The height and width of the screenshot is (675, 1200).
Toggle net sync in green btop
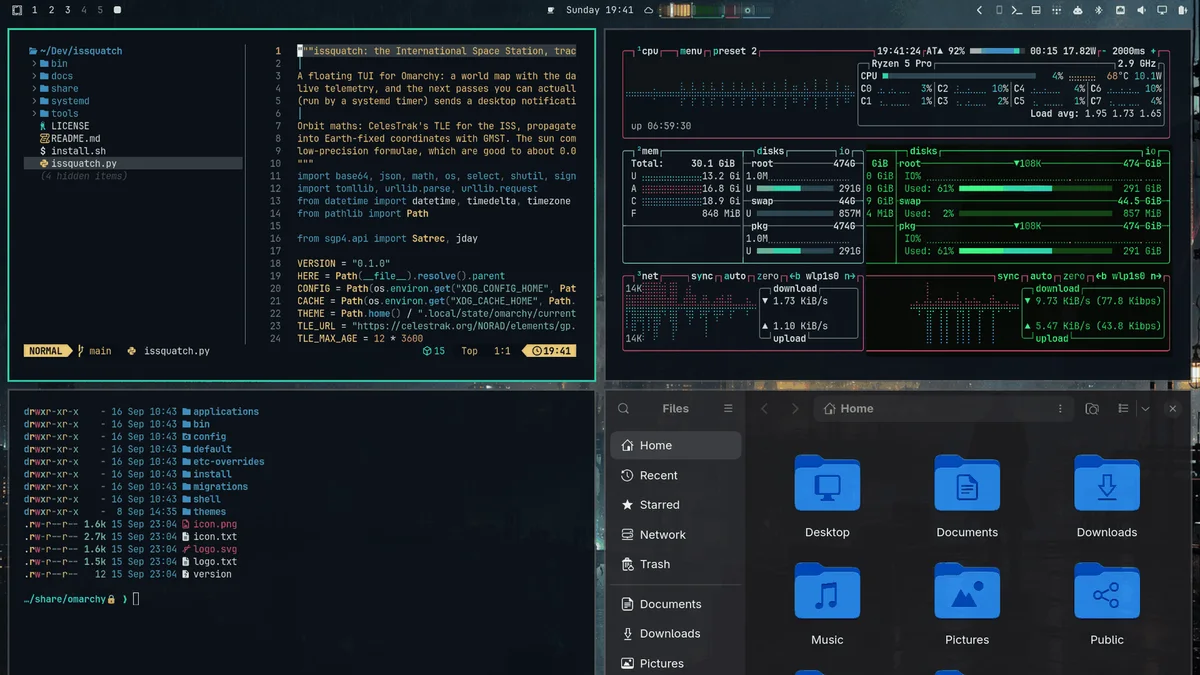point(1008,276)
